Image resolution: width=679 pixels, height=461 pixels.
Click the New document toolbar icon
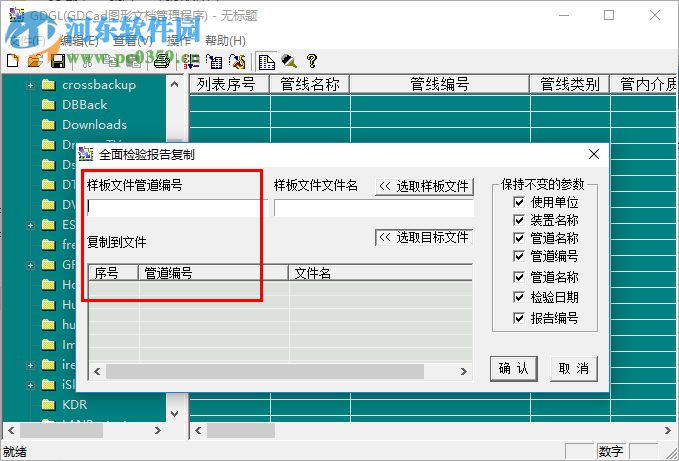coord(13,61)
